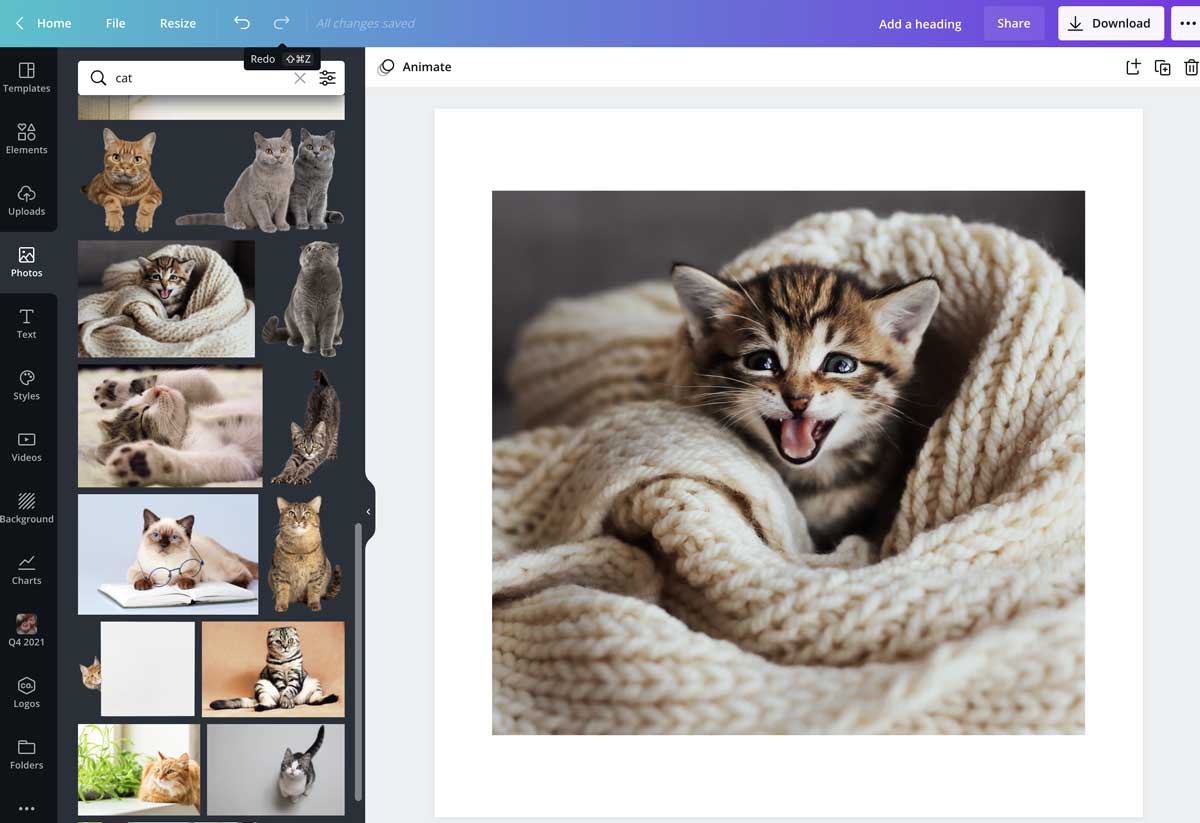Clear the cat search text
The height and width of the screenshot is (823, 1200).
point(299,78)
